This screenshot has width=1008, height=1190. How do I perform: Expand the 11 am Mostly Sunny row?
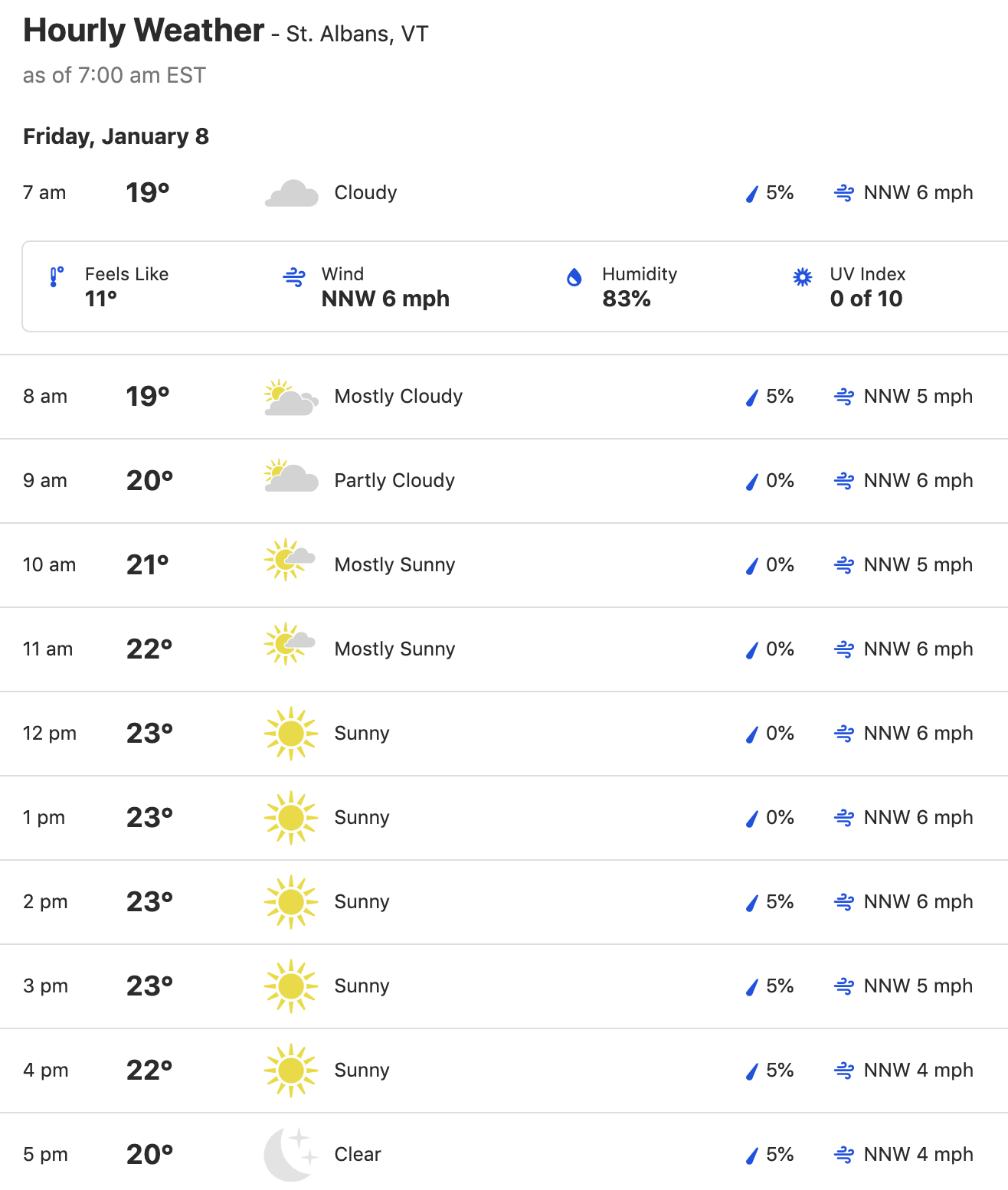[504, 649]
